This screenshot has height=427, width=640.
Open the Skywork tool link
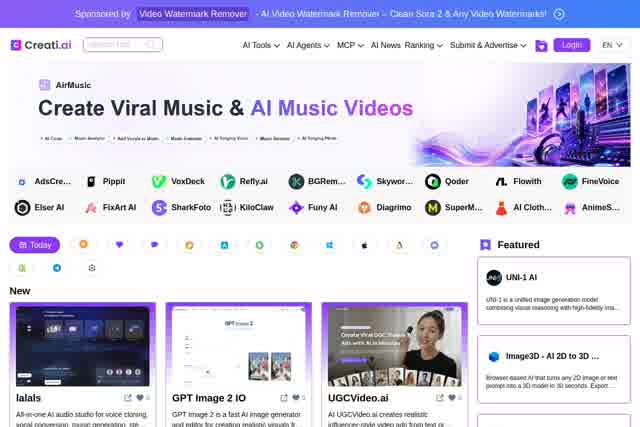[x=385, y=181]
